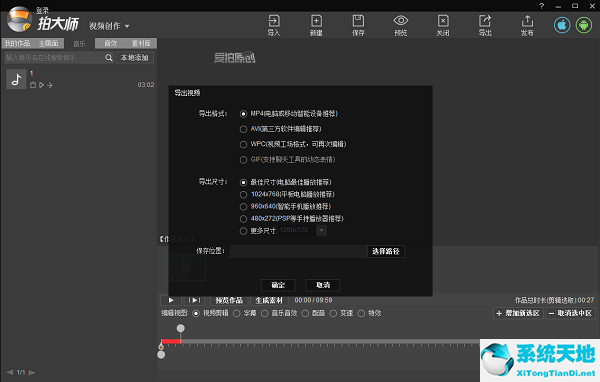This screenshot has height=382, width=600.
Task: Click the 发布 publish upload icon
Action: [527, 25]
